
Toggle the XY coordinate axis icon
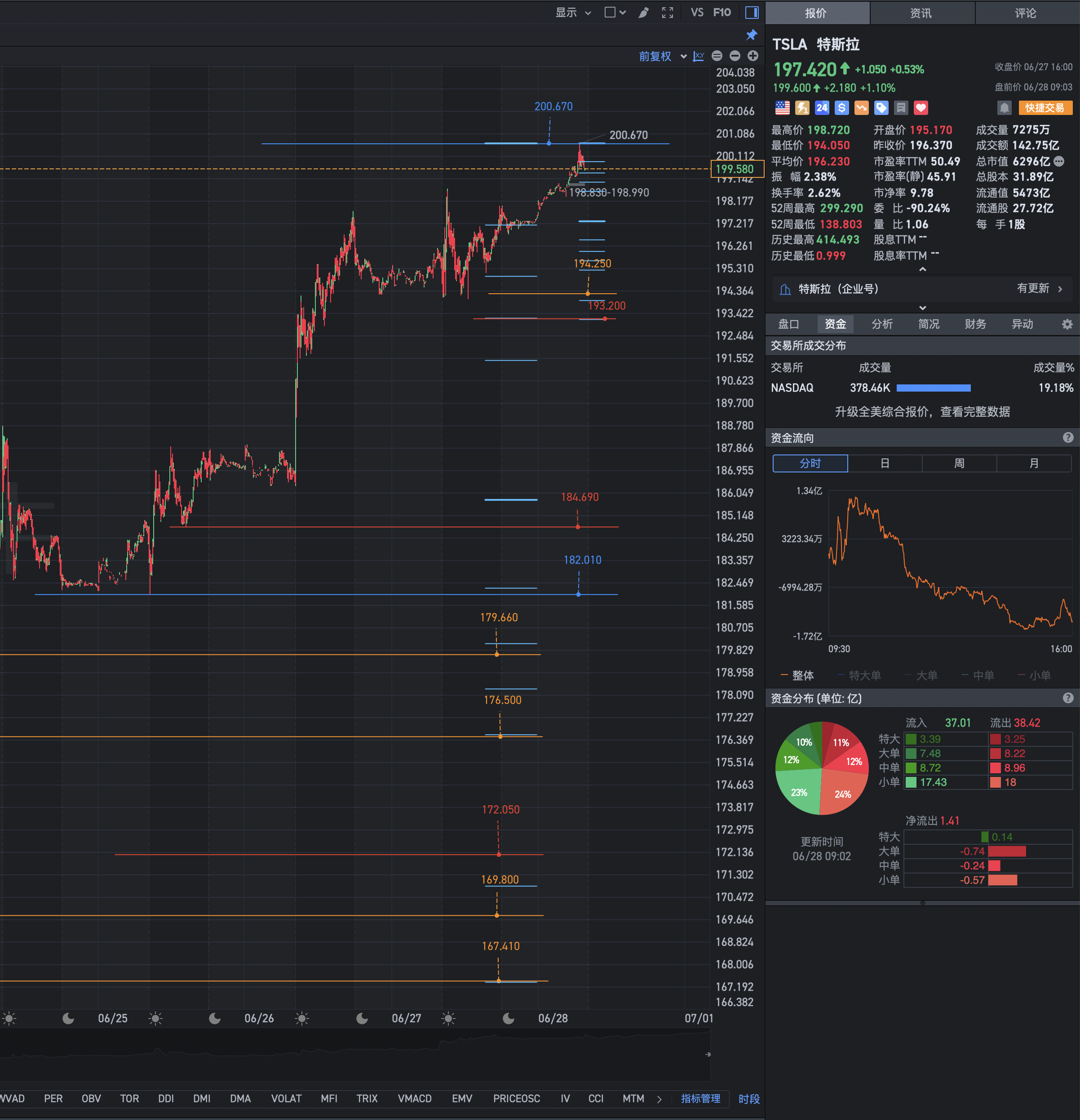click(x=699, y=56)
